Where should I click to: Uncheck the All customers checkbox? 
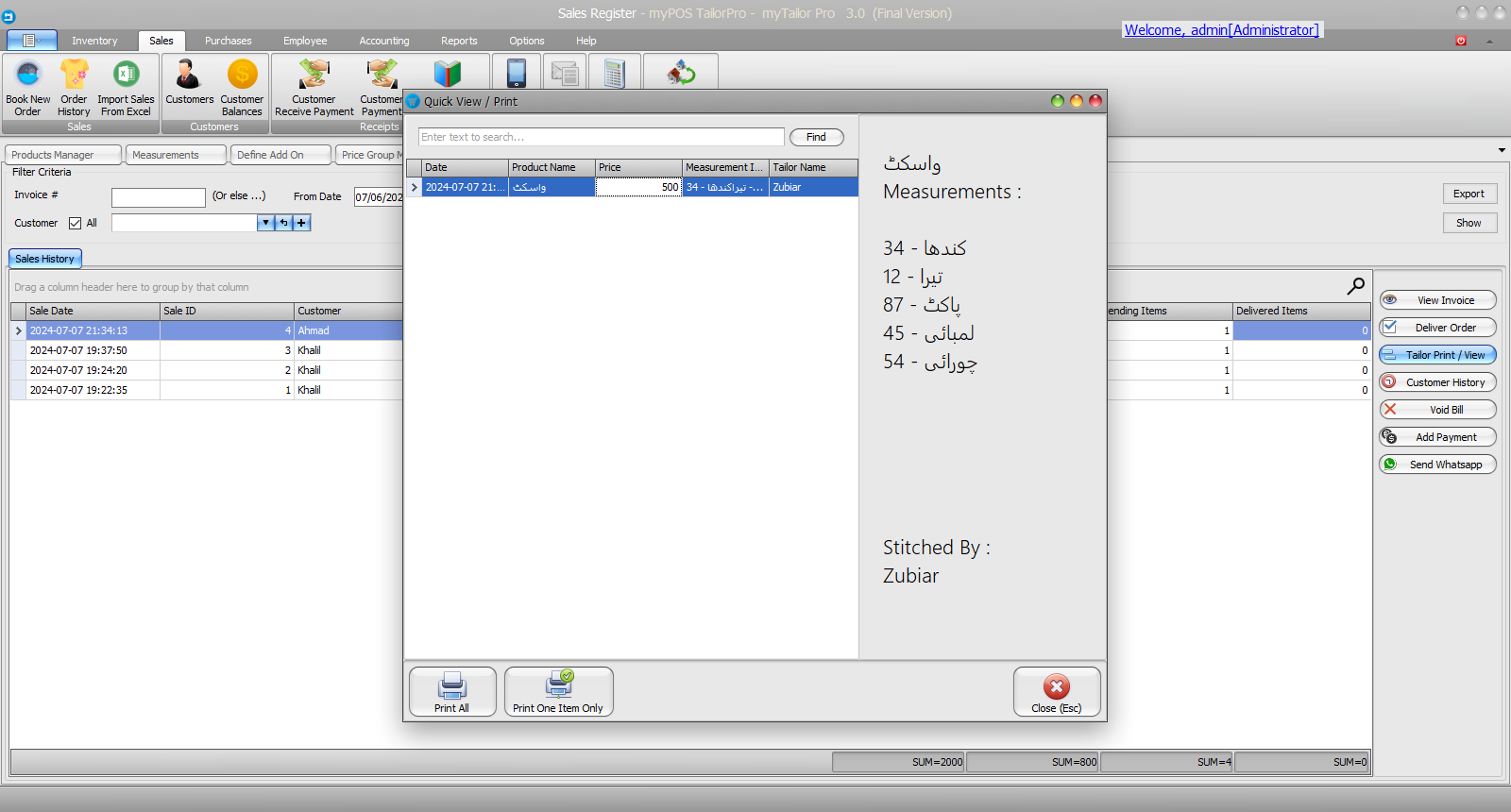(76, 224)
